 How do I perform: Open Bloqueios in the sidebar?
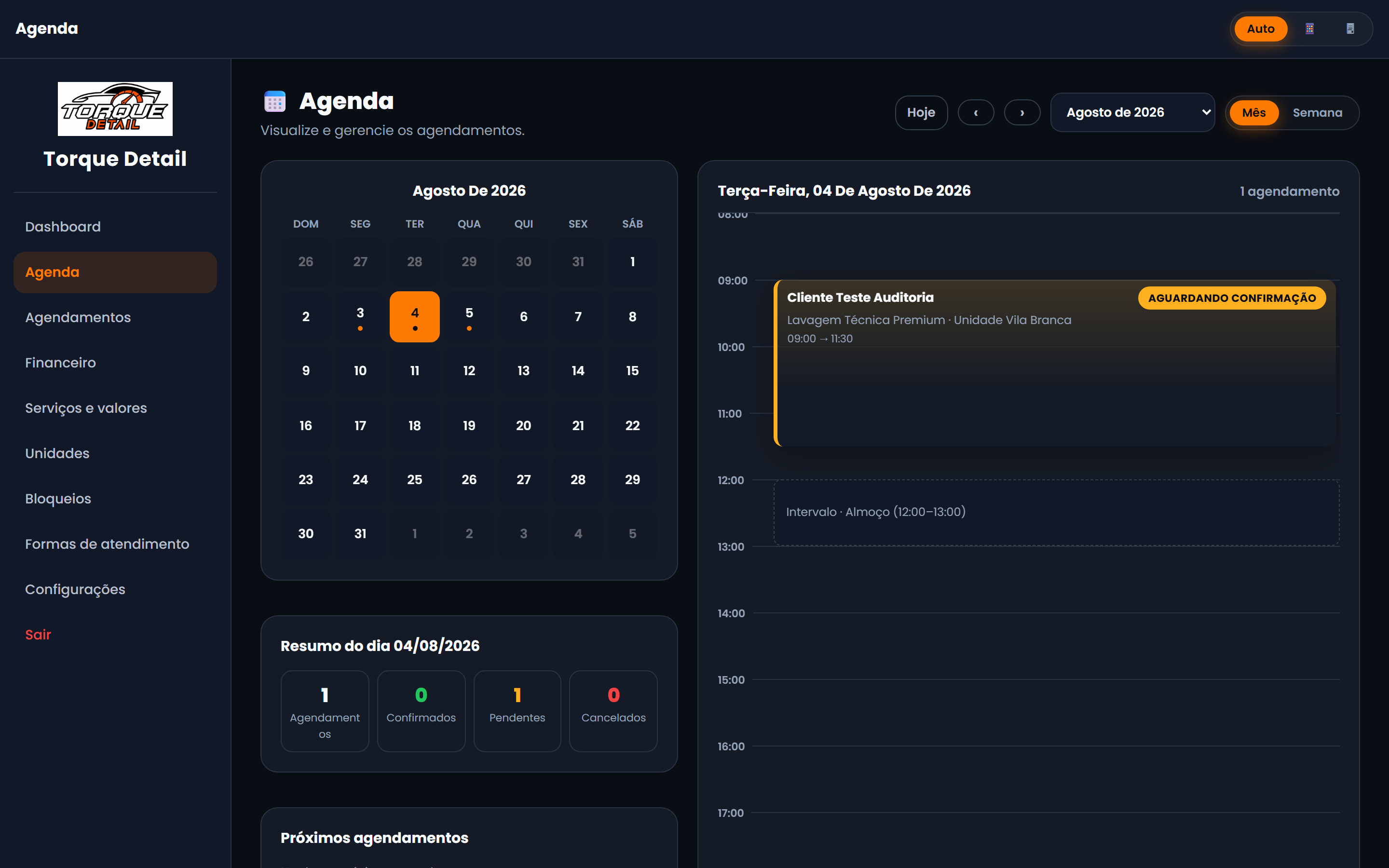pos(115,499)
